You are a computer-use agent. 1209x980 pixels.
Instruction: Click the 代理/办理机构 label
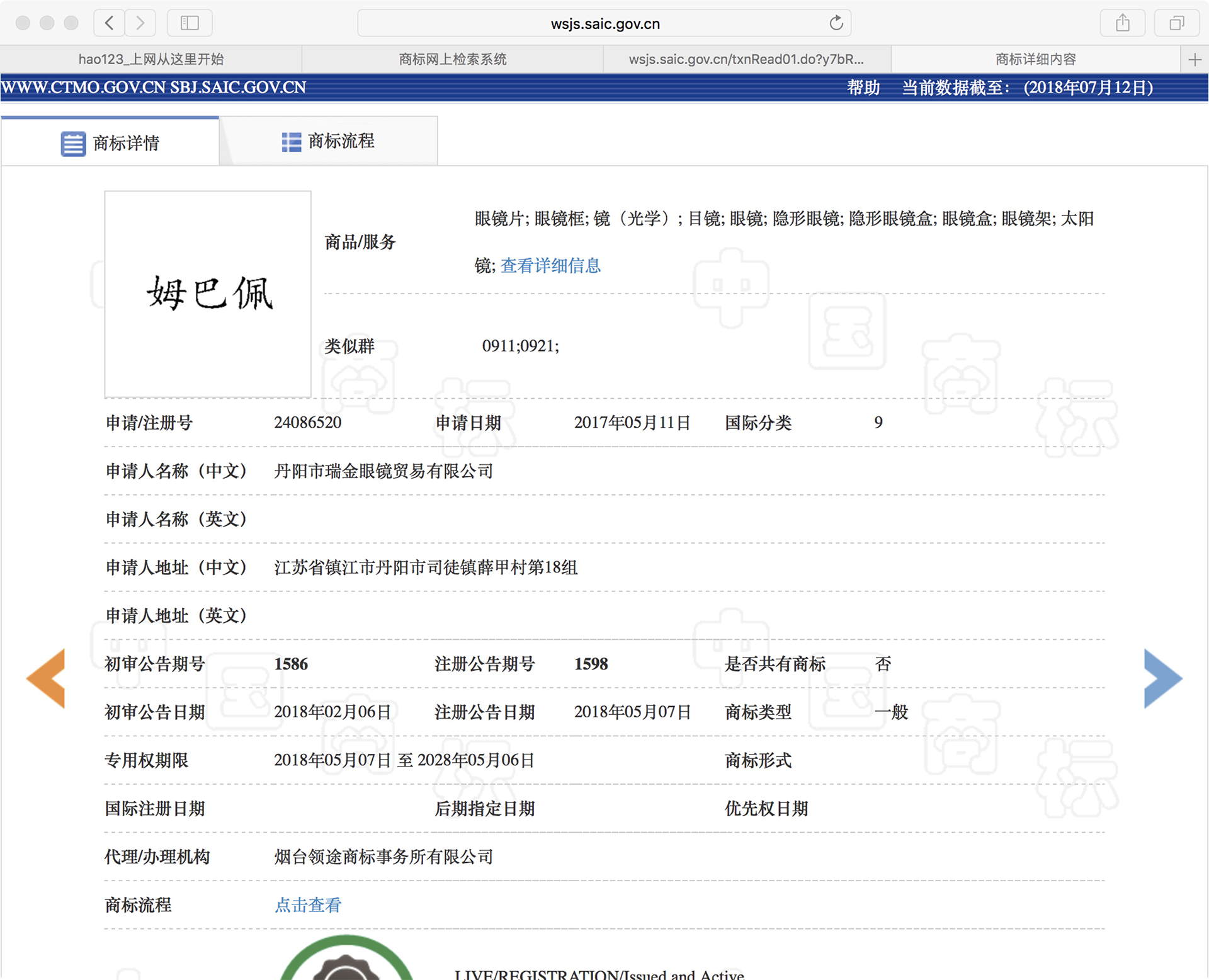coord(157,857)
